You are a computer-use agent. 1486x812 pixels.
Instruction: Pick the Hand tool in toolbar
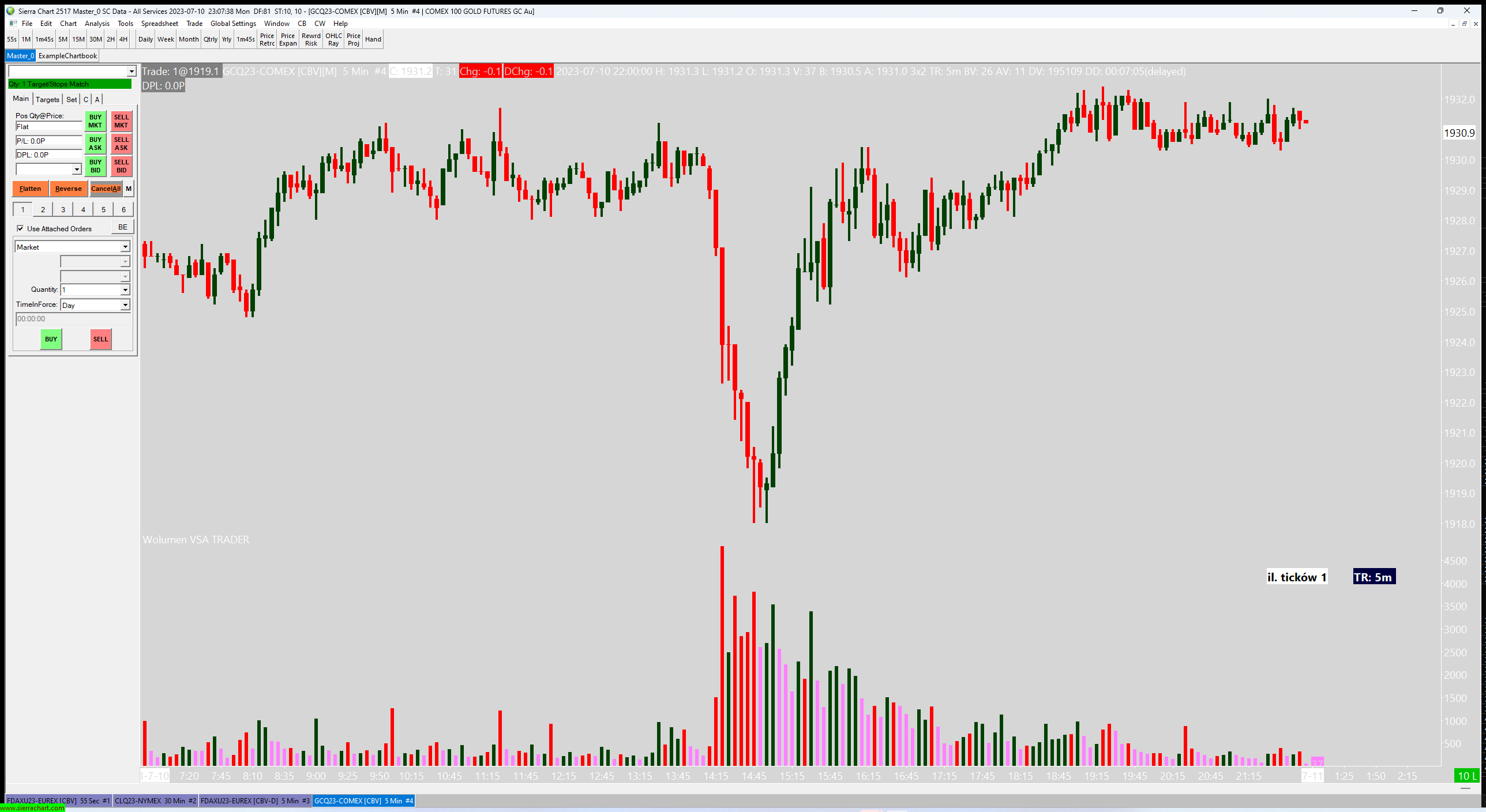pos(373,39)
